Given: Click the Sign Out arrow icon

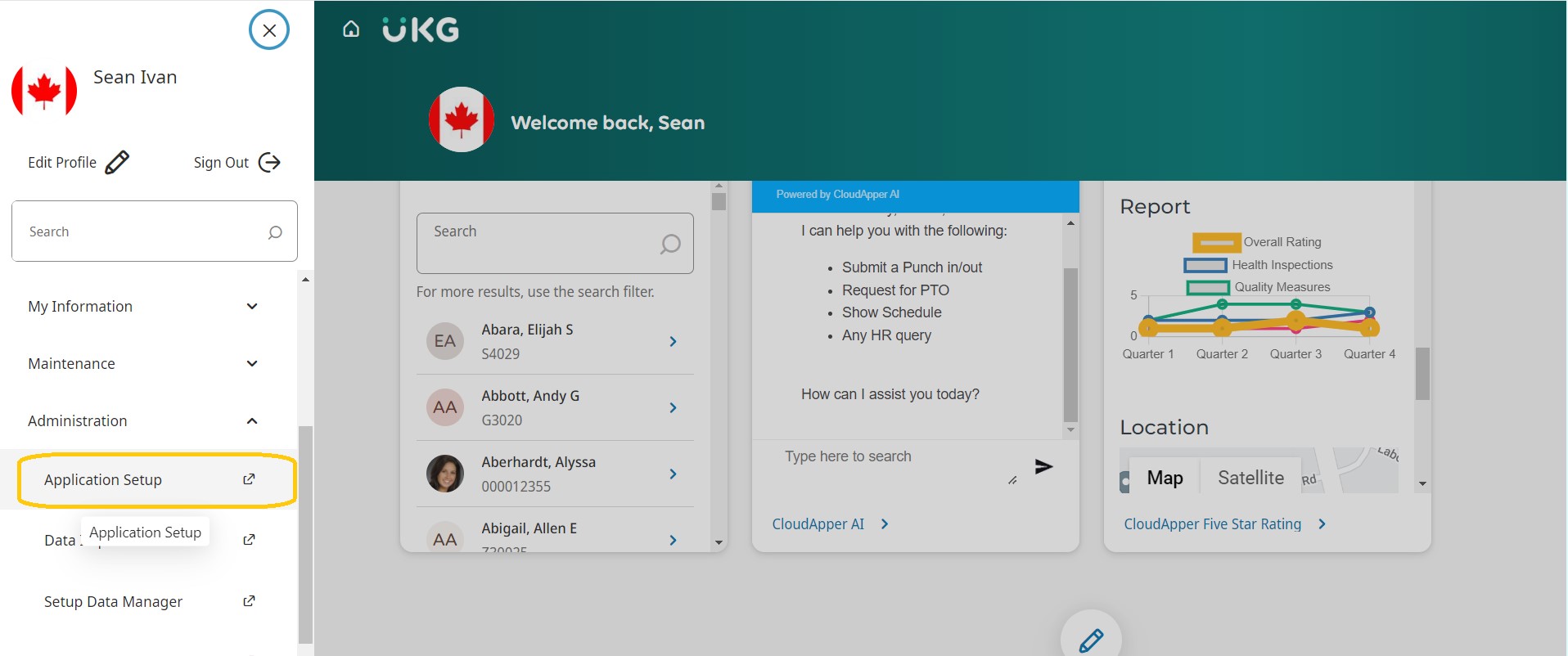Looking at the screenshot, I should click(x=269, y=162).
